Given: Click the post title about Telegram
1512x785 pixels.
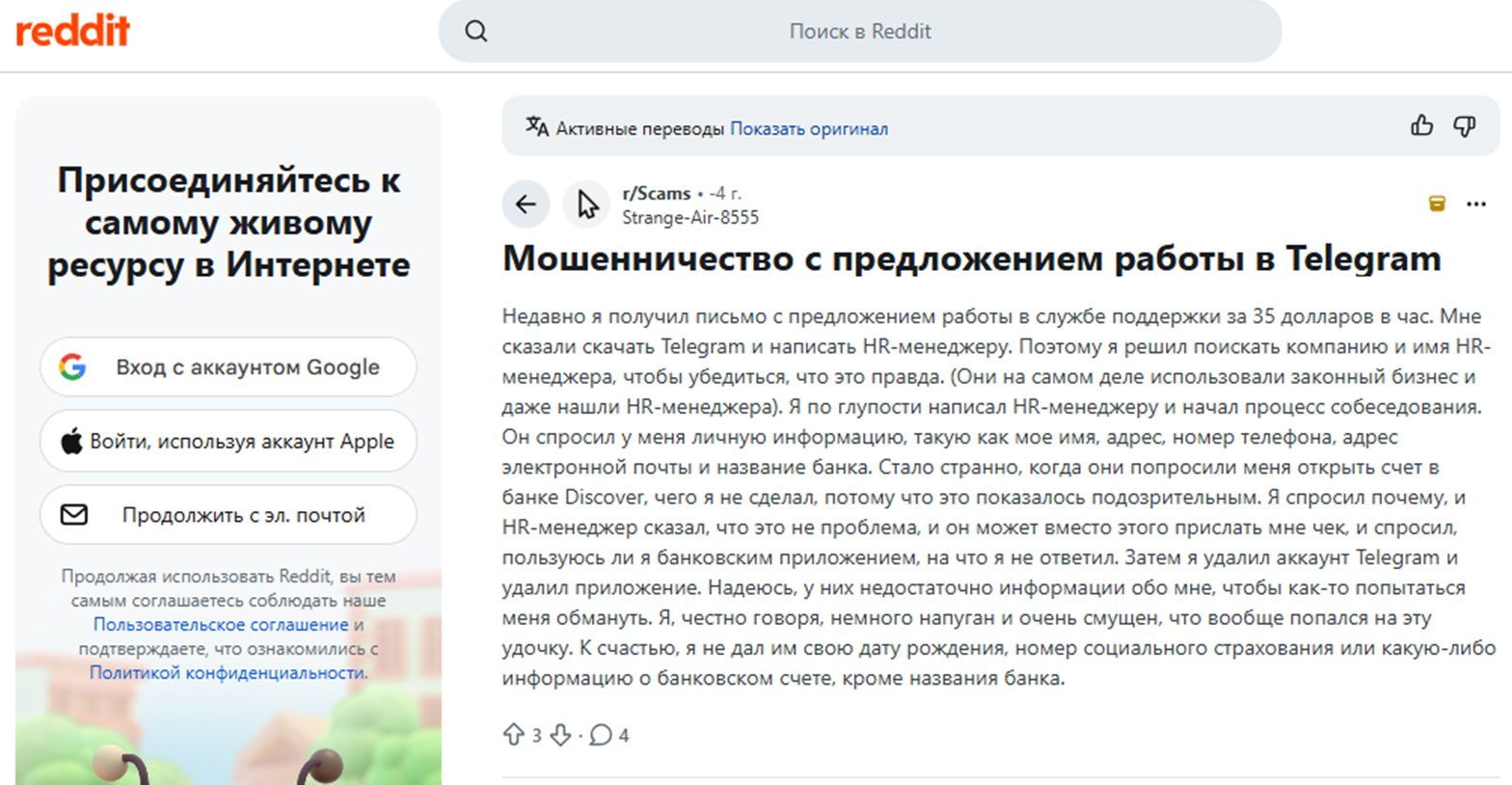Looking at the screenshot, I should [x=972, y=258].
